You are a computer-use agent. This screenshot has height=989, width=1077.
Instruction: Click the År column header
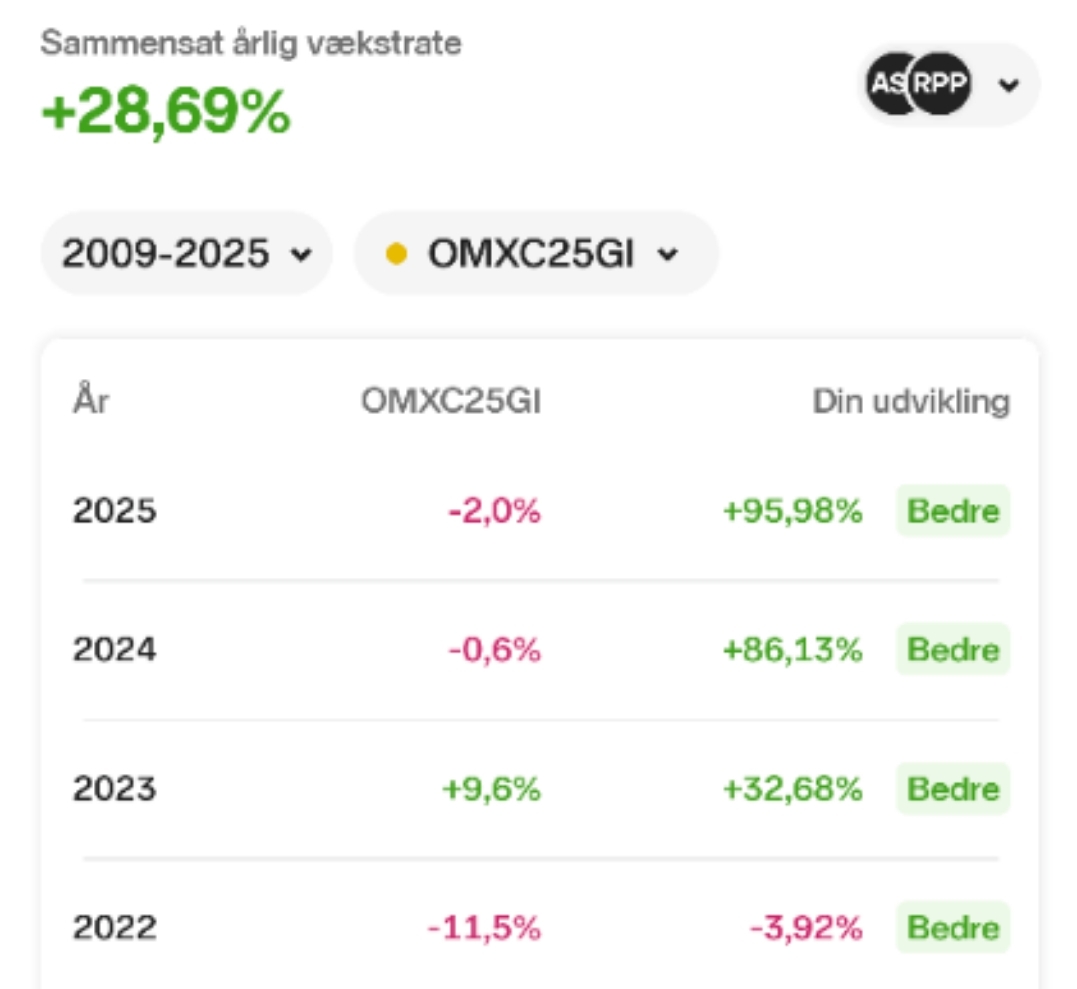pos(91,399)
